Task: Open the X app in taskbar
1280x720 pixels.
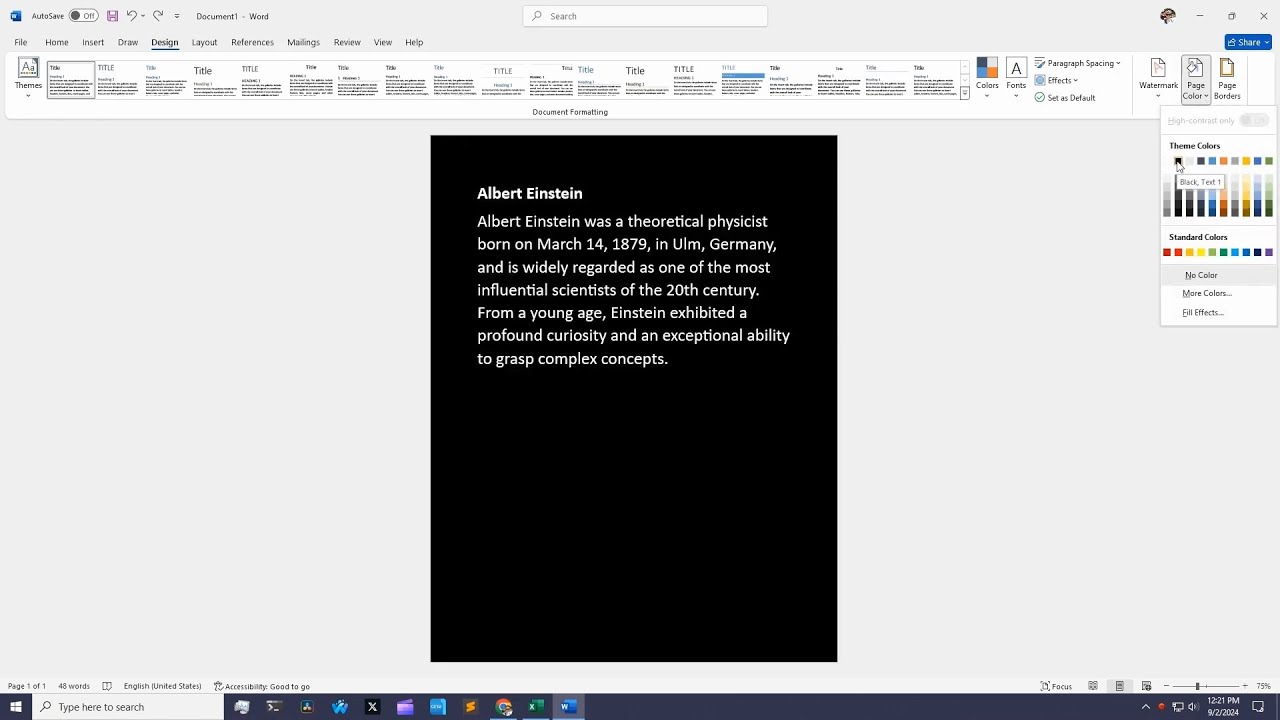Action: (372, 707)
